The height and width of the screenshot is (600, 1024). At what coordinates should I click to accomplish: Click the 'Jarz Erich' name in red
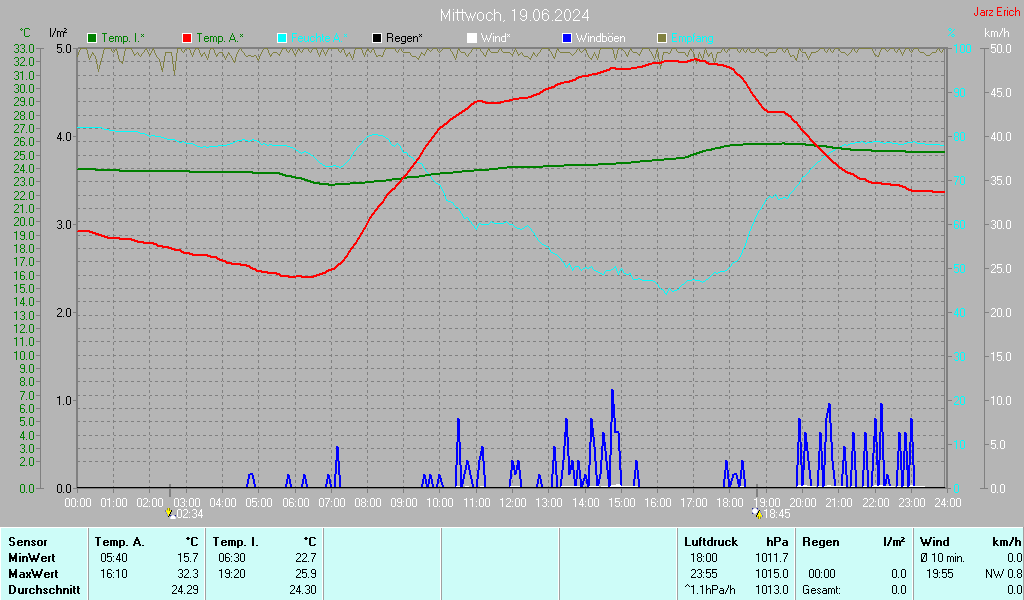[996, 12]
